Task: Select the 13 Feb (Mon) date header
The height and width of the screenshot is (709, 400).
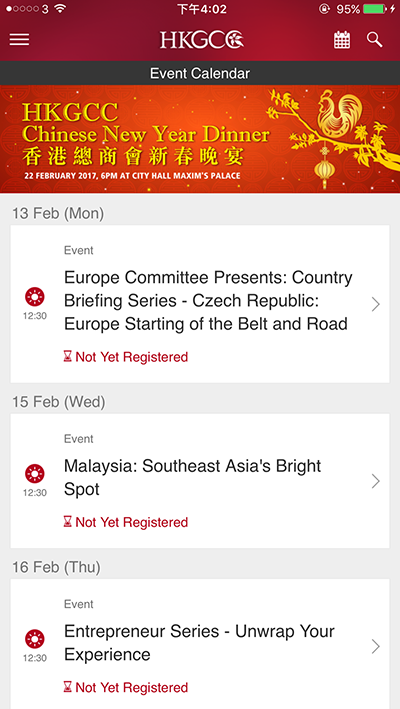Action: 58,213
